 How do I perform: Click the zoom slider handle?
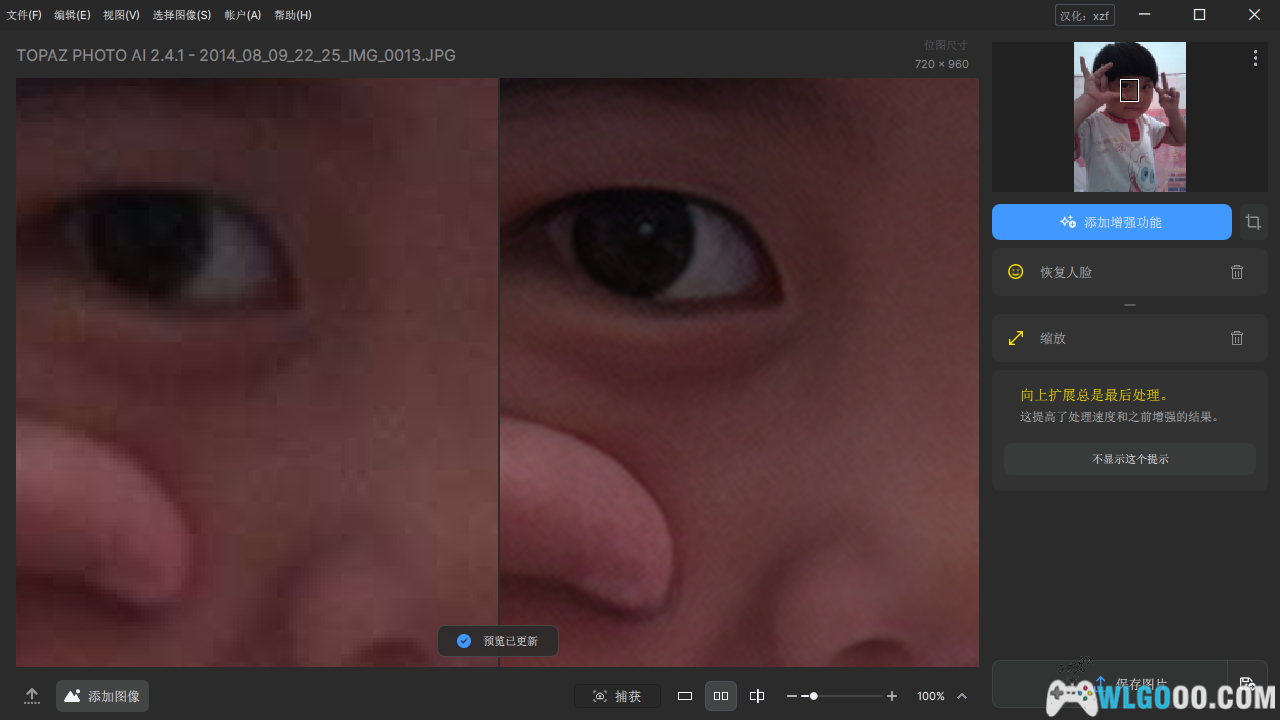[x=814, y=696]
